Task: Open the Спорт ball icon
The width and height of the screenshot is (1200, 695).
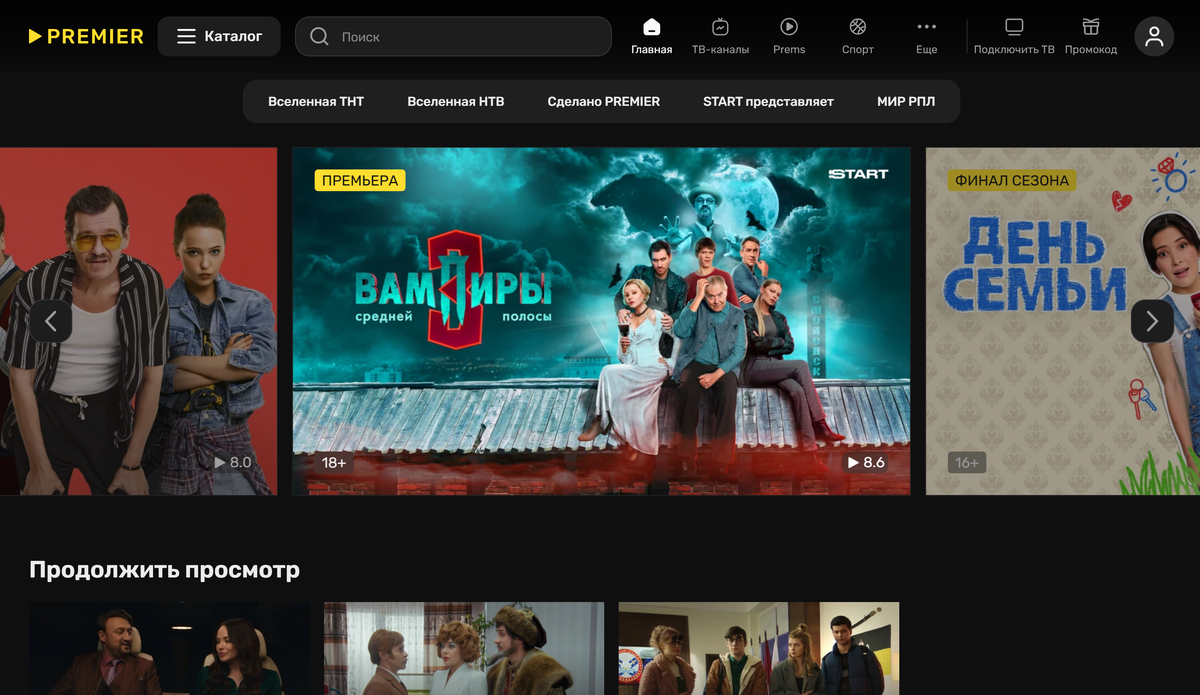Action: coord(858,27)
